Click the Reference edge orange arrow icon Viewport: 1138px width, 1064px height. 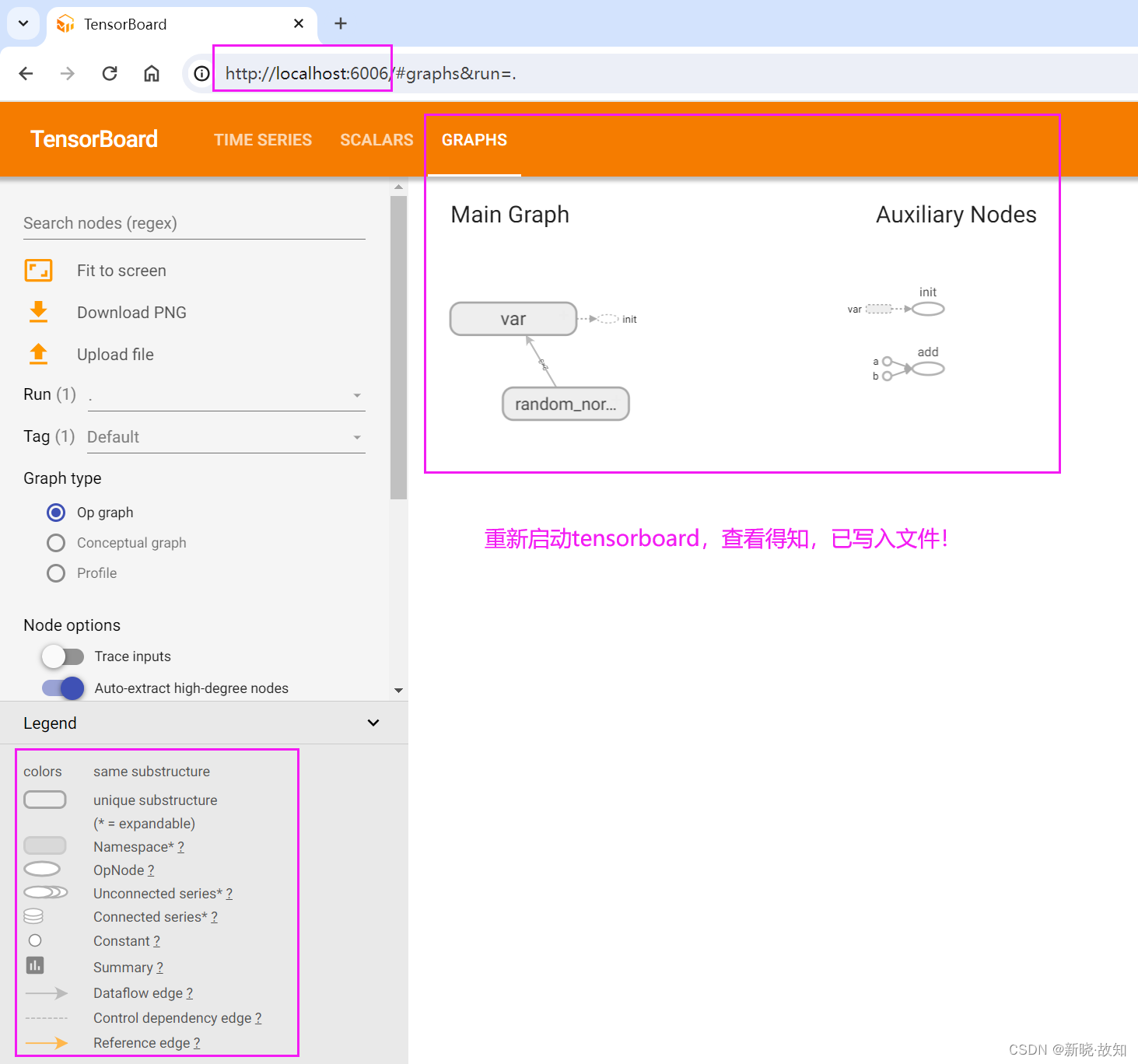(47, 1043)
